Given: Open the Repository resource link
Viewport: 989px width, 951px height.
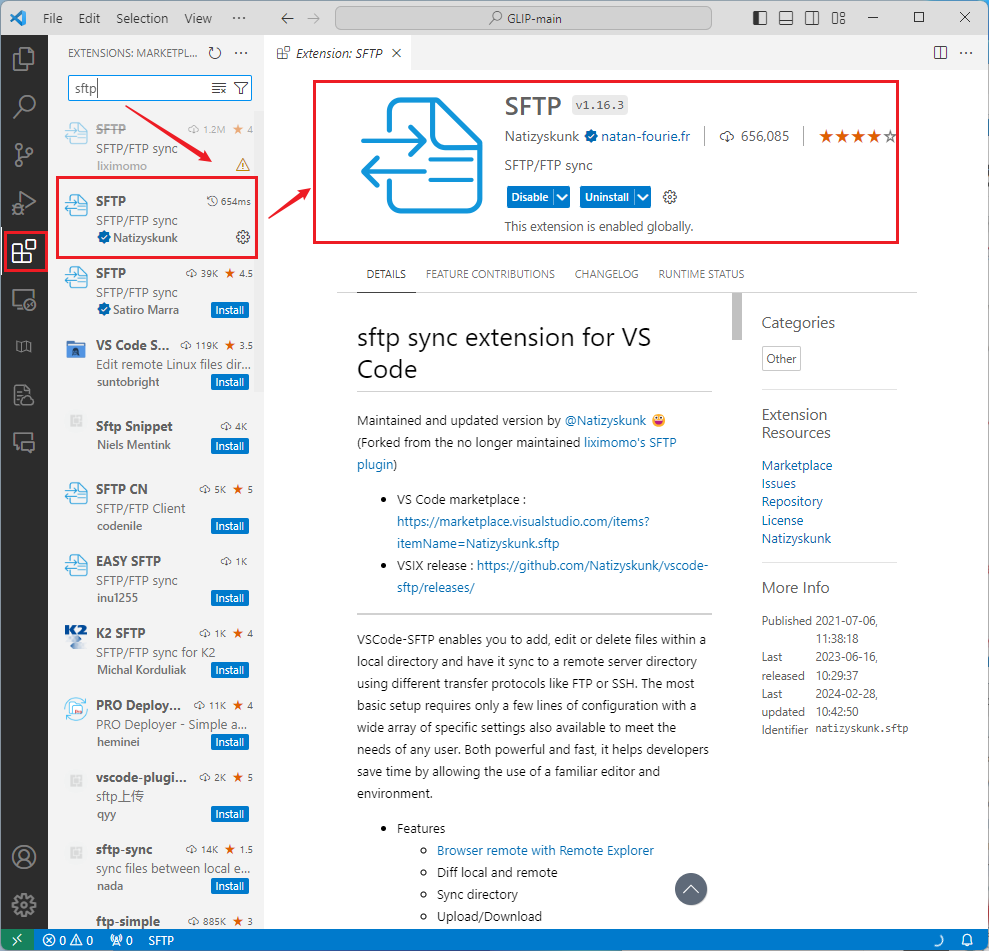Looking at the screenshot, I should tap(792, 501).
